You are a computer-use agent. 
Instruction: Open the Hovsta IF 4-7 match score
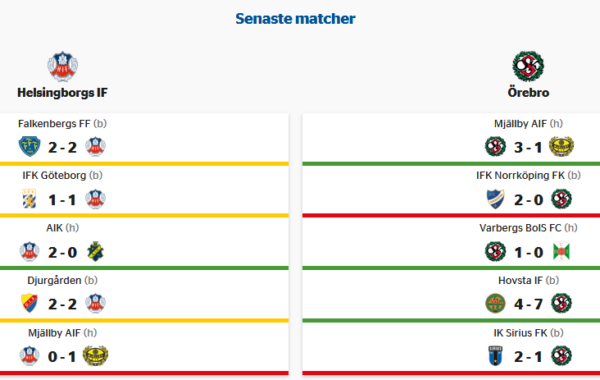tap(528, 304)
